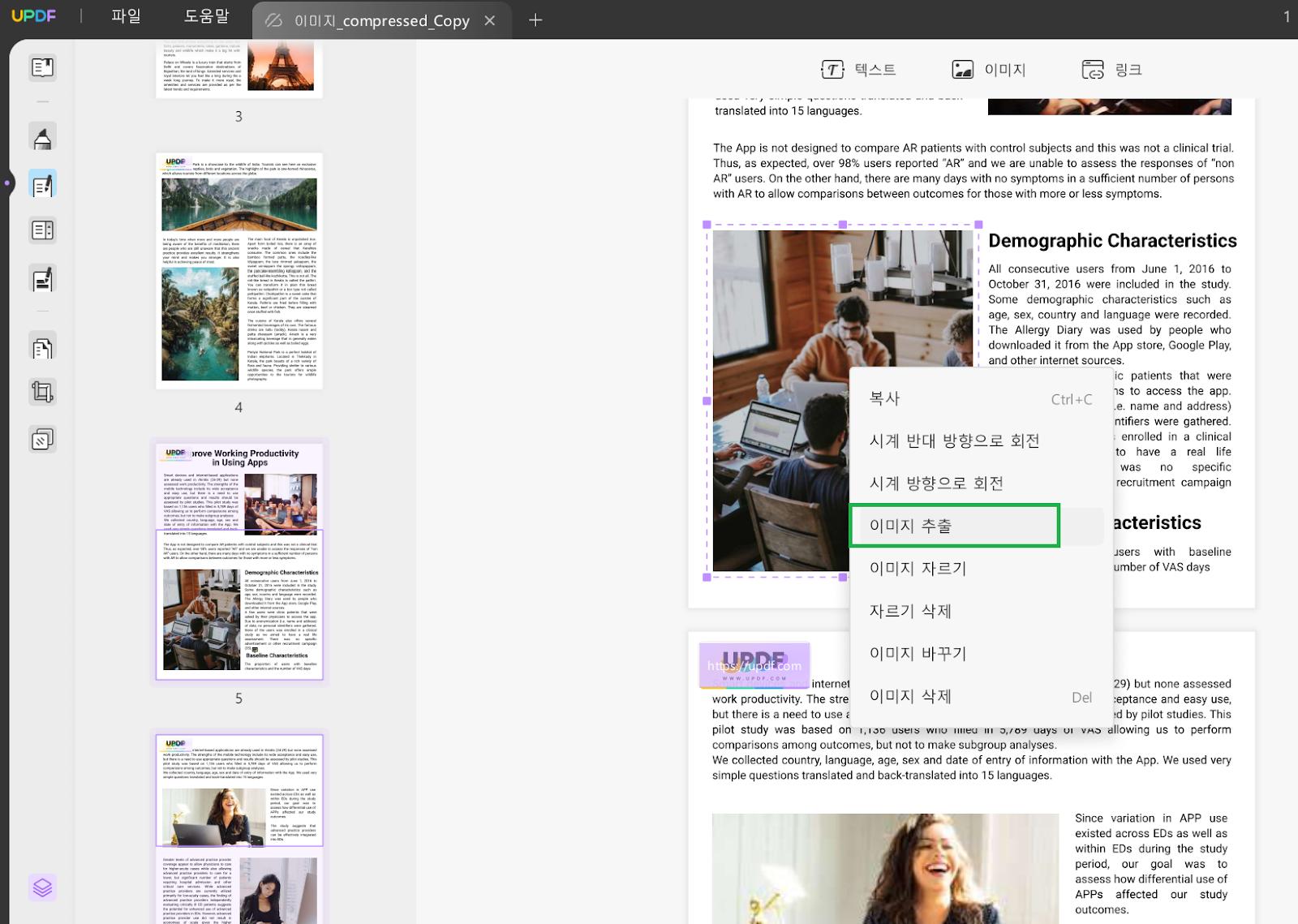Open the 파일 menu
The width and height of the screenshot is (1298, 924).
[126, 16]
